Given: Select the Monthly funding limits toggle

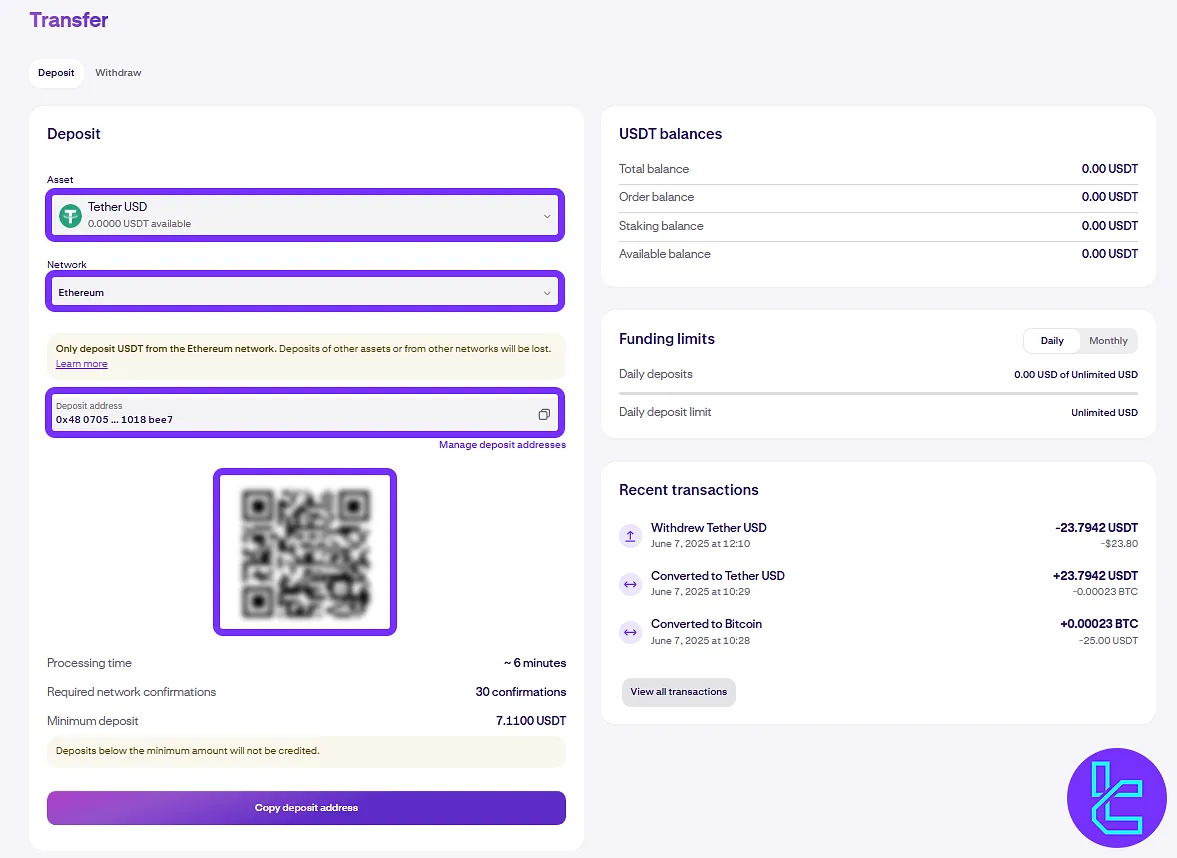Looking at the screenshot, I should 1108,341.
